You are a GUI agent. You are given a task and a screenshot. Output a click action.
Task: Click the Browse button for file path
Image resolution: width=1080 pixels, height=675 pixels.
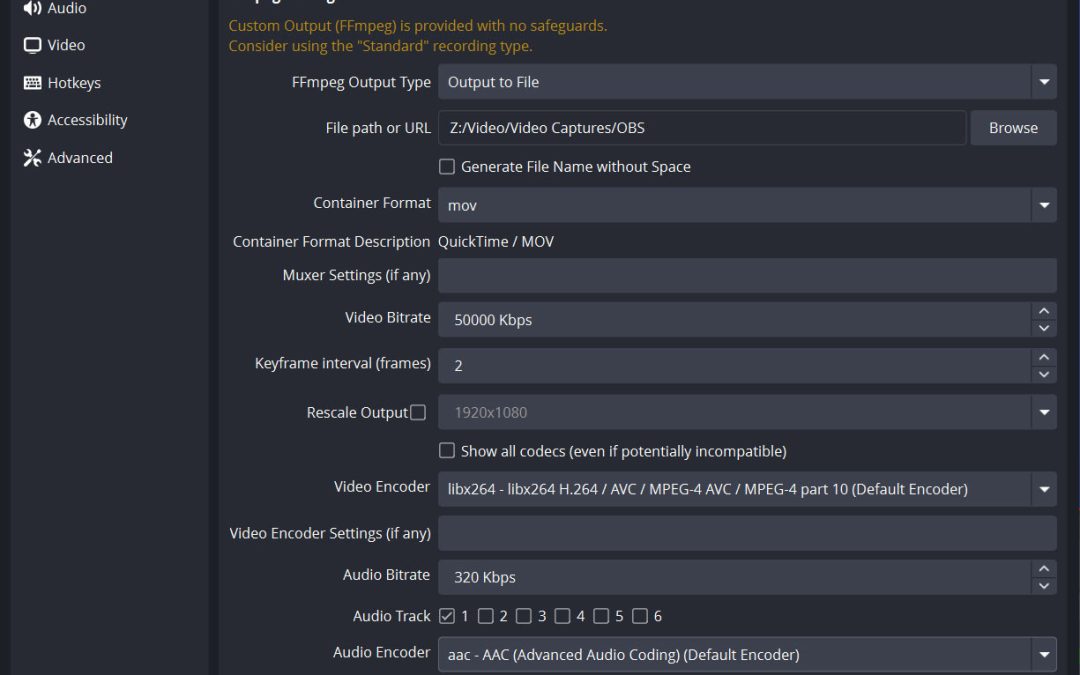coord(1013,128)
